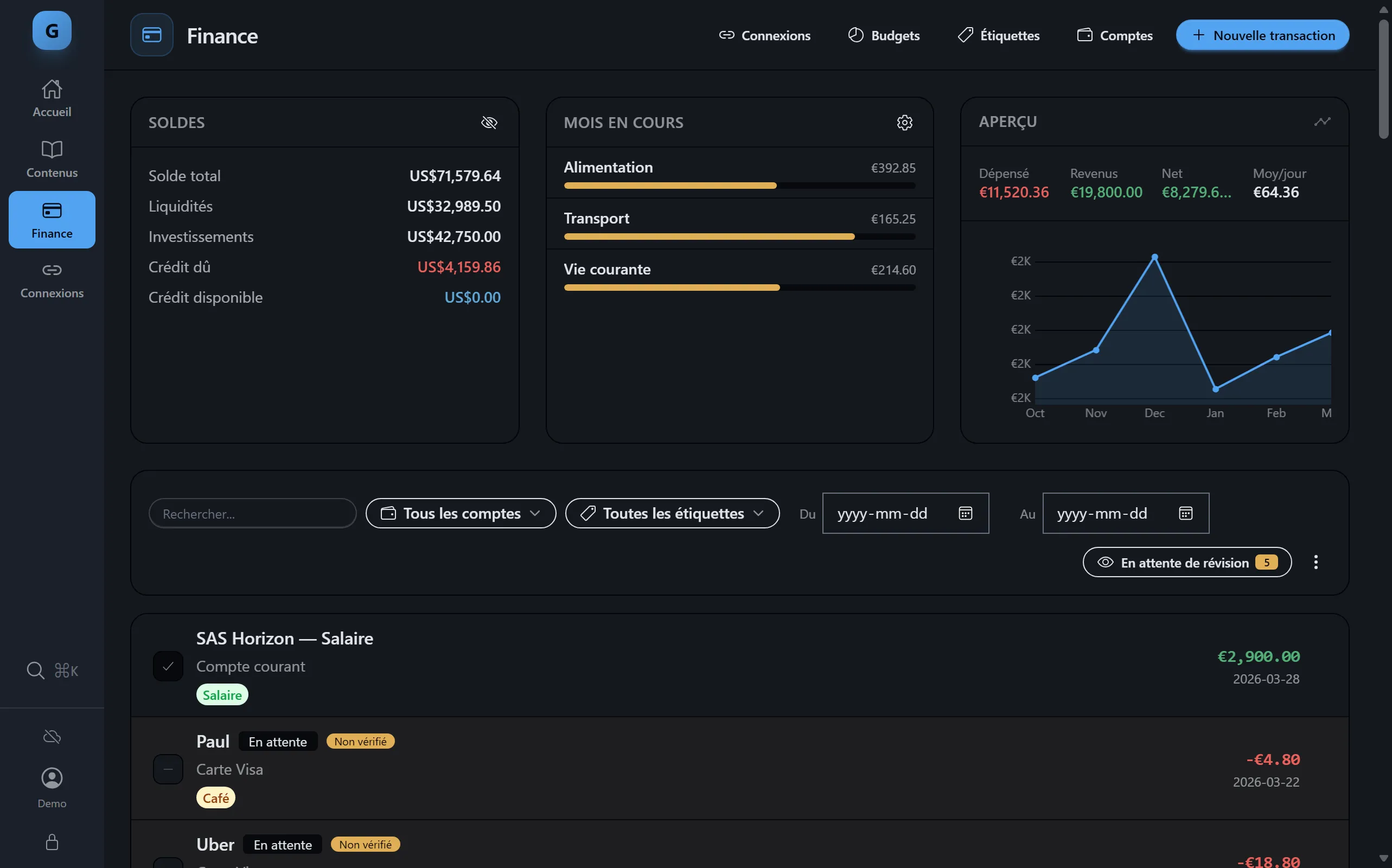Go to Accueil via the home icon
The height and width of the screenshot is (868, 1392).
[x=51, y=97]
